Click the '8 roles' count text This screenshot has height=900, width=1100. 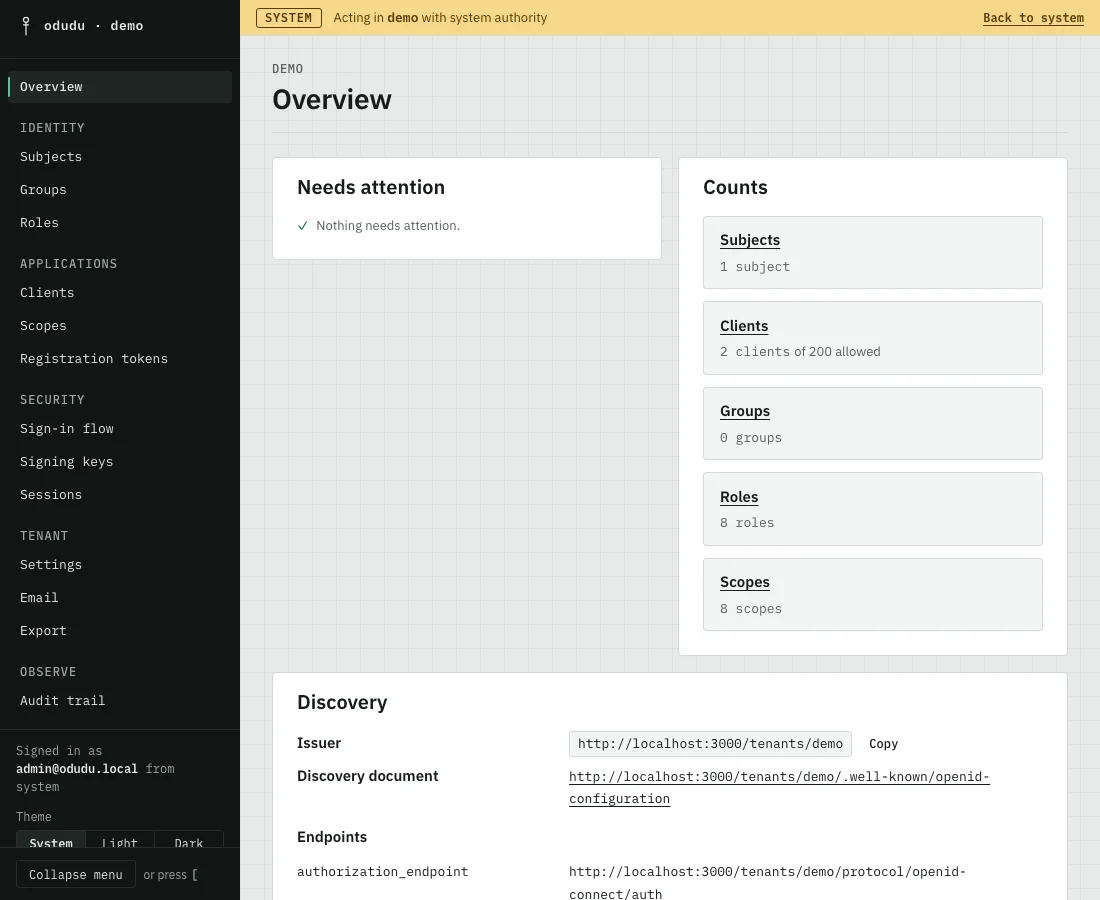coord(747,523)
